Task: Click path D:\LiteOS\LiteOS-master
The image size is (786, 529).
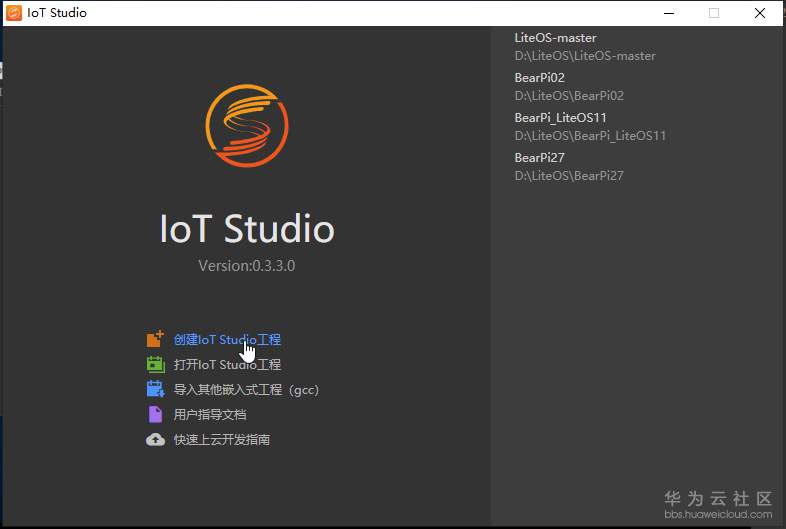Action: (585, 56)
